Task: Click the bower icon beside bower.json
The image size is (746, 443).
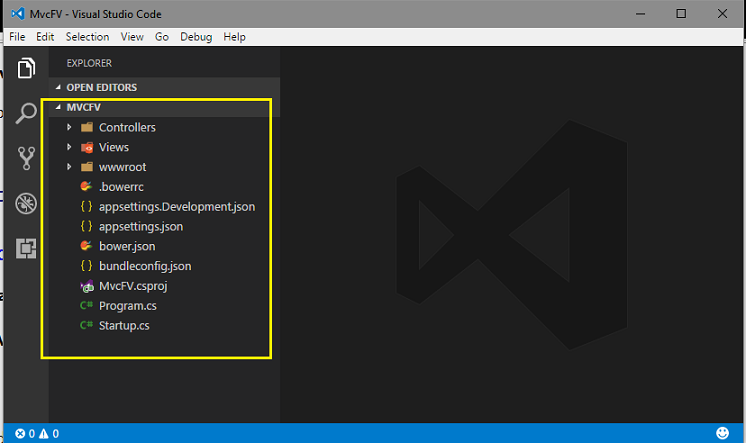Action: pyautogui.click(x=86, y=246)
